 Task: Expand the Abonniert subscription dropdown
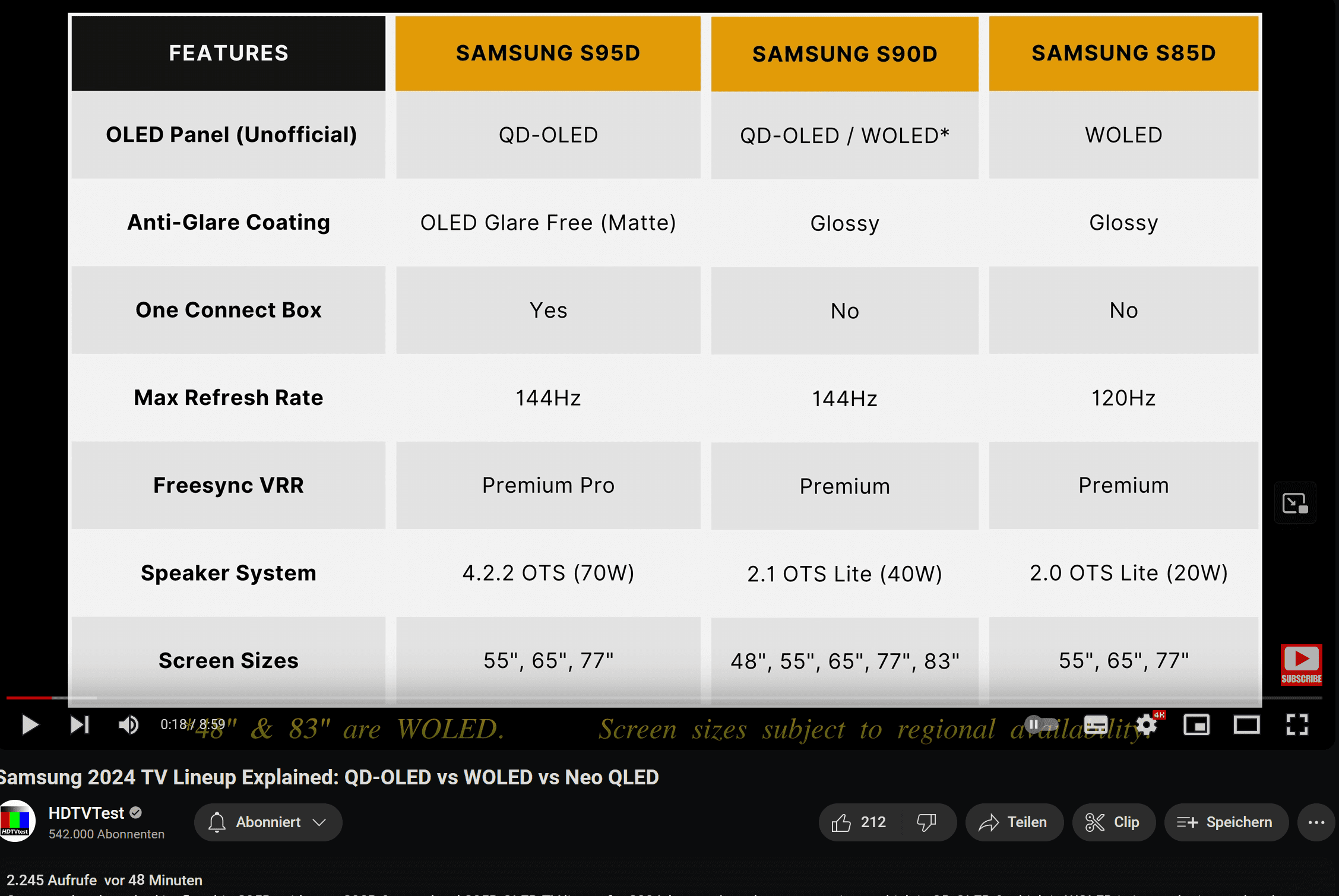268,822
